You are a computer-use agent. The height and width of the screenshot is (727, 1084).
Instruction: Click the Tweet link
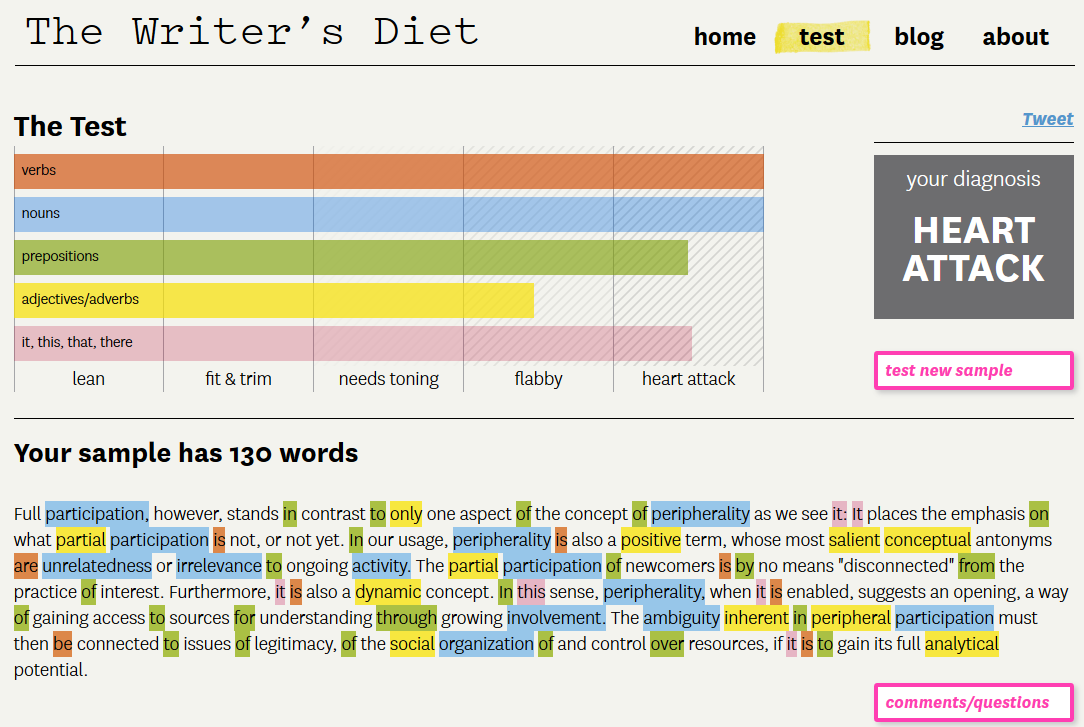(x=1047, y=119)
